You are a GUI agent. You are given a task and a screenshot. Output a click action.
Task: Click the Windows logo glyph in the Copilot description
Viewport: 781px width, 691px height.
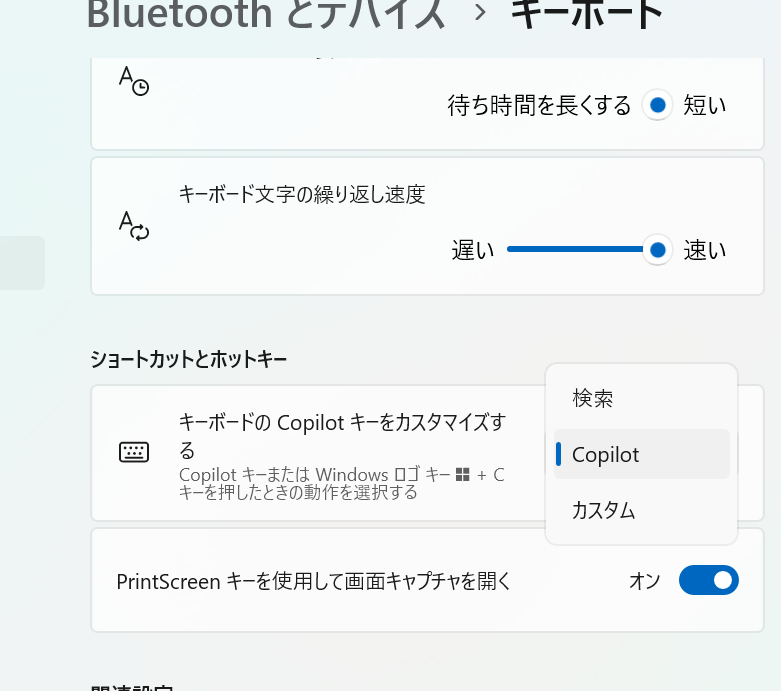point(462,475)
